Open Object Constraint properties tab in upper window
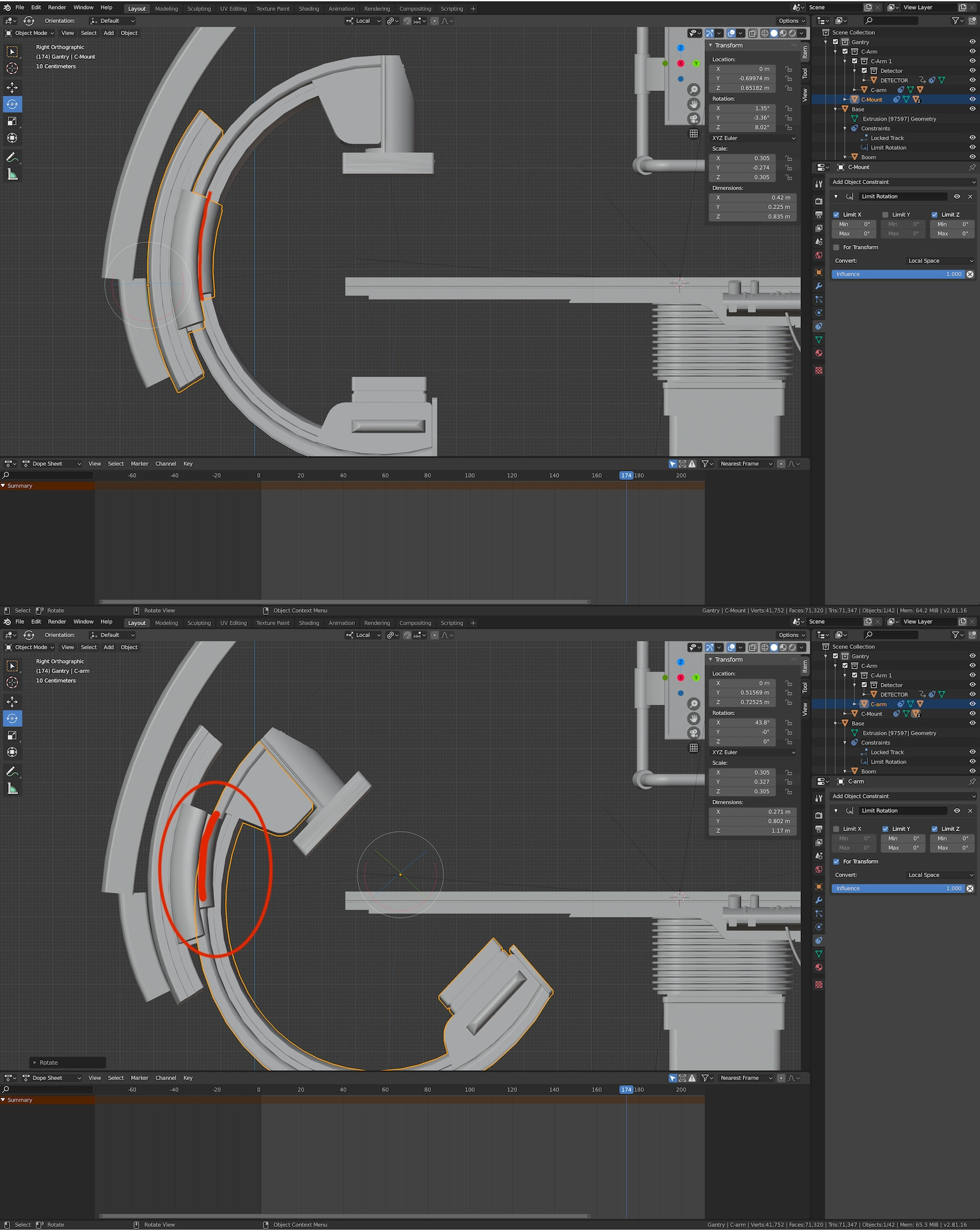 819,326
